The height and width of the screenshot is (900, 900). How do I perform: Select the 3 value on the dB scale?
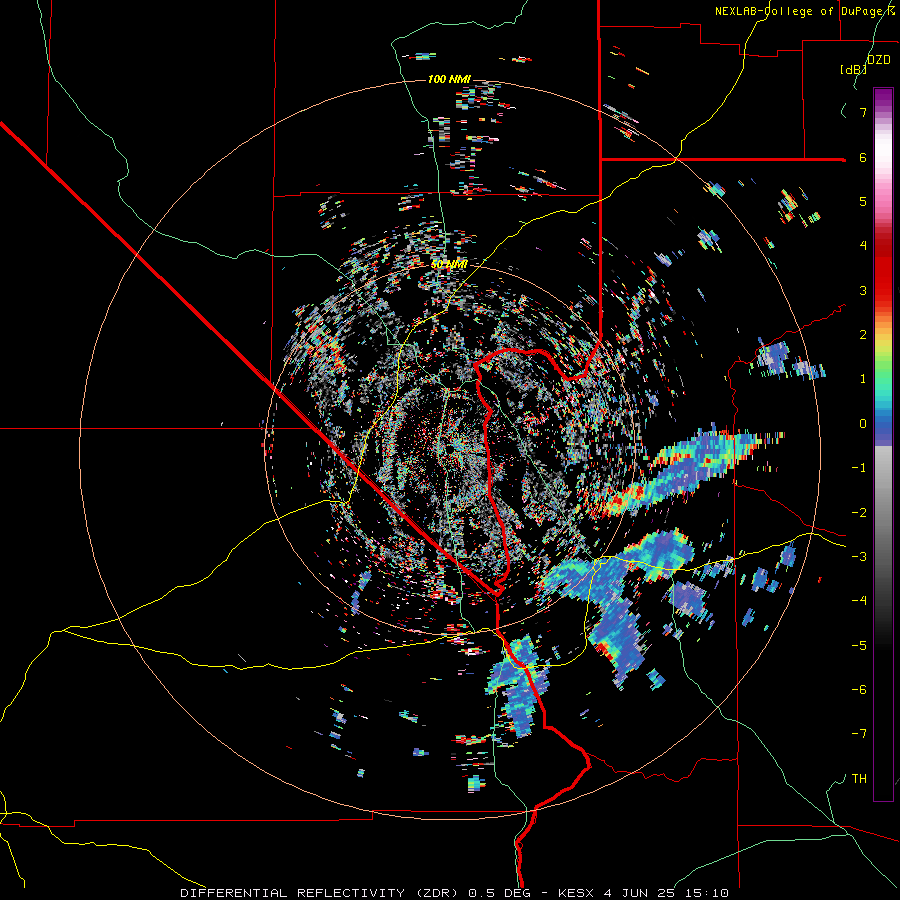(863, 290)
